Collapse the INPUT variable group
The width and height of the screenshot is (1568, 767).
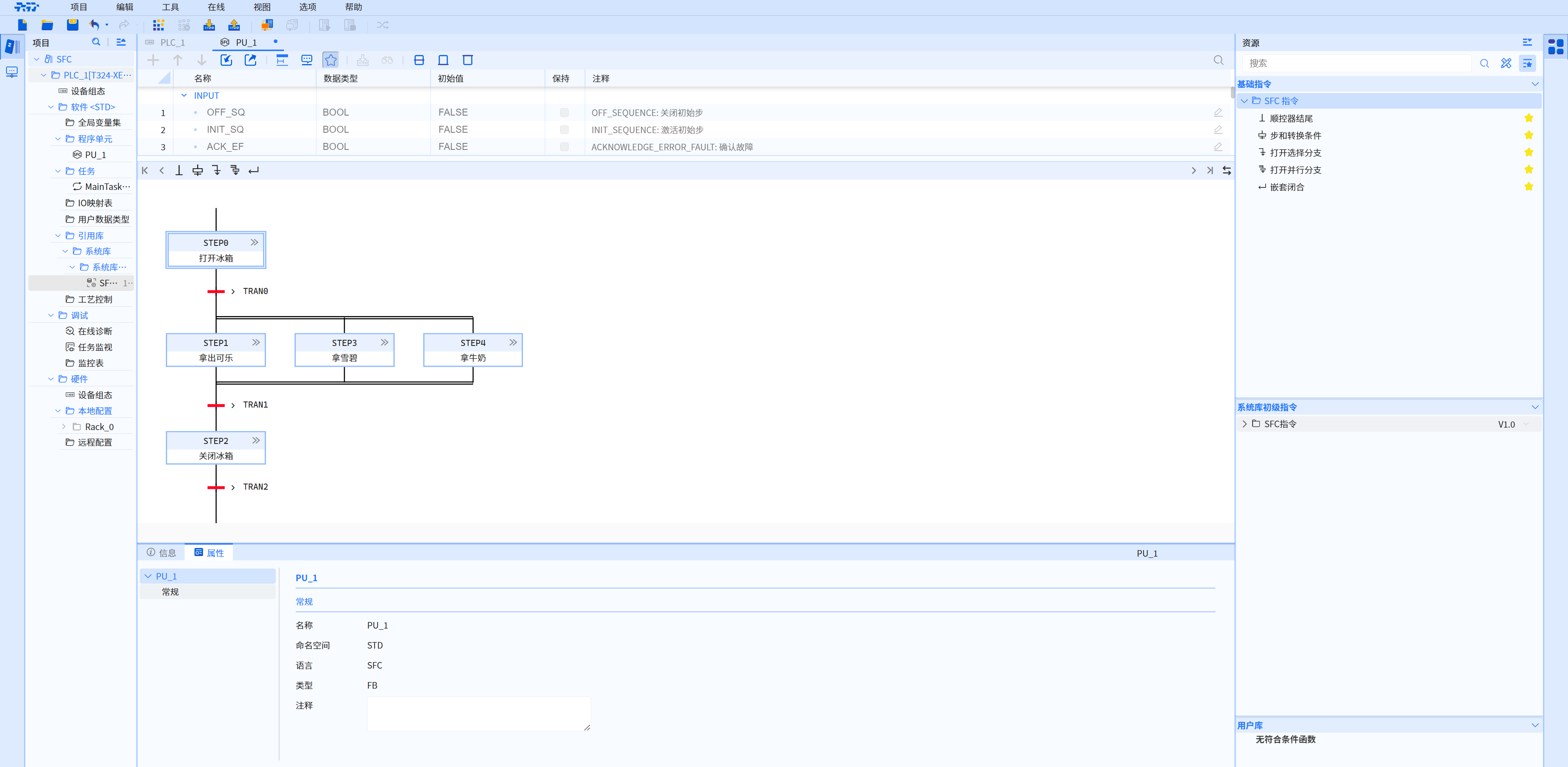(184, 96)
